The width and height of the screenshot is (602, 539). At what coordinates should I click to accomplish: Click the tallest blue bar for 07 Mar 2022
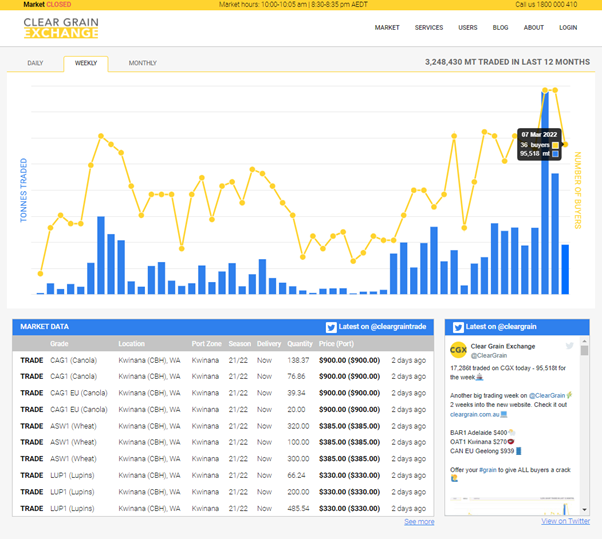pos(545,193)
